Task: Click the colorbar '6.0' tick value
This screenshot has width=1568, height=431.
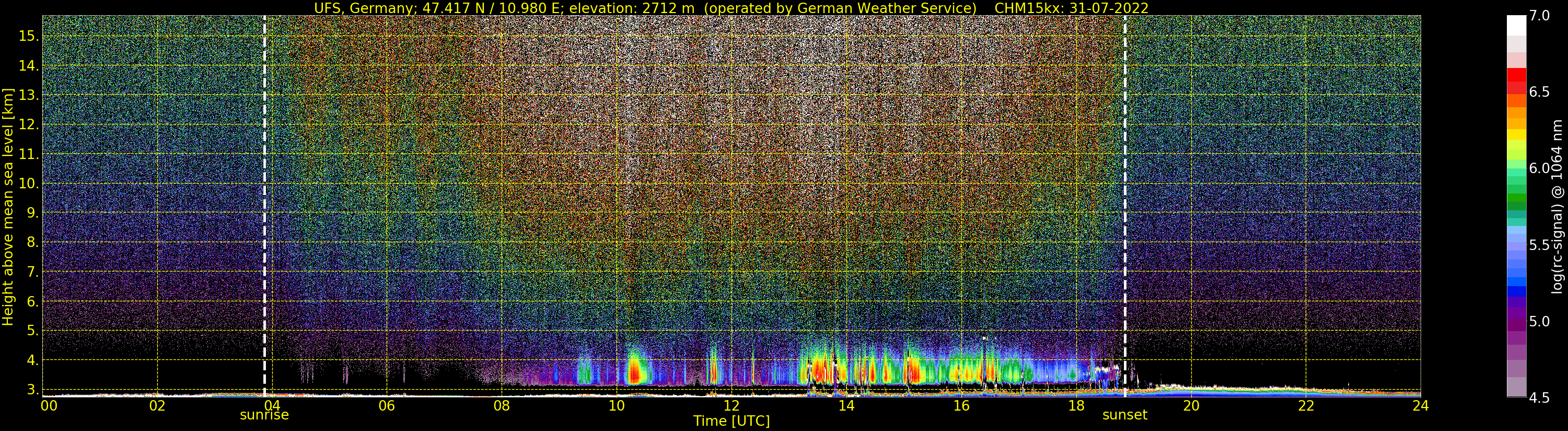Action: [x=1539, y=168]
